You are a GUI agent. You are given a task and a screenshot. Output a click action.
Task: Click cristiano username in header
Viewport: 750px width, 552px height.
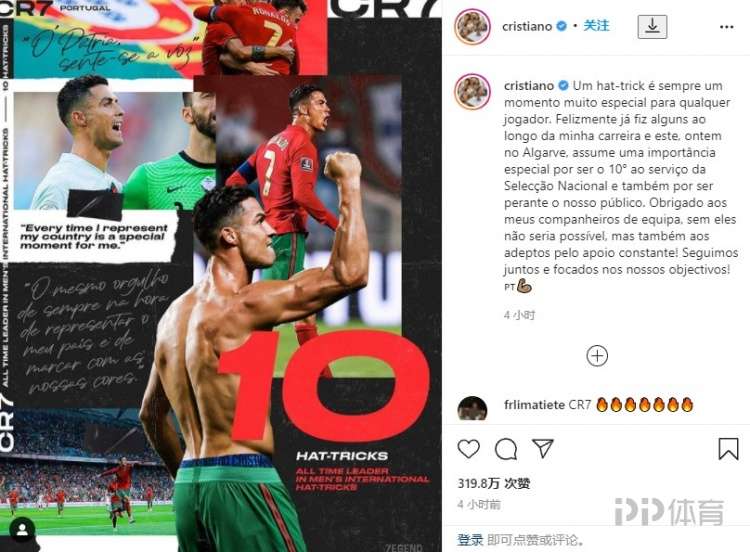[527, 26]
